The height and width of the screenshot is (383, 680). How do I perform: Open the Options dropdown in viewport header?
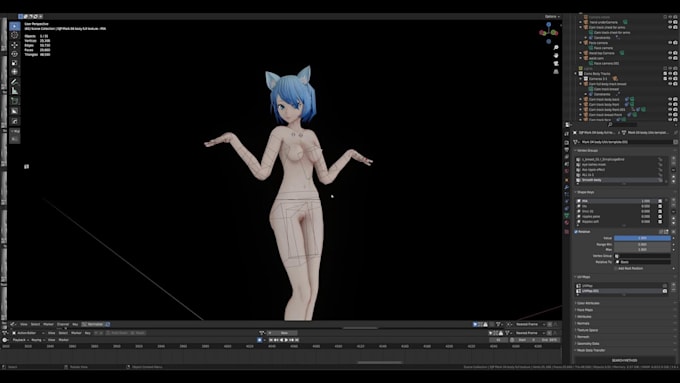click(552, 16)
